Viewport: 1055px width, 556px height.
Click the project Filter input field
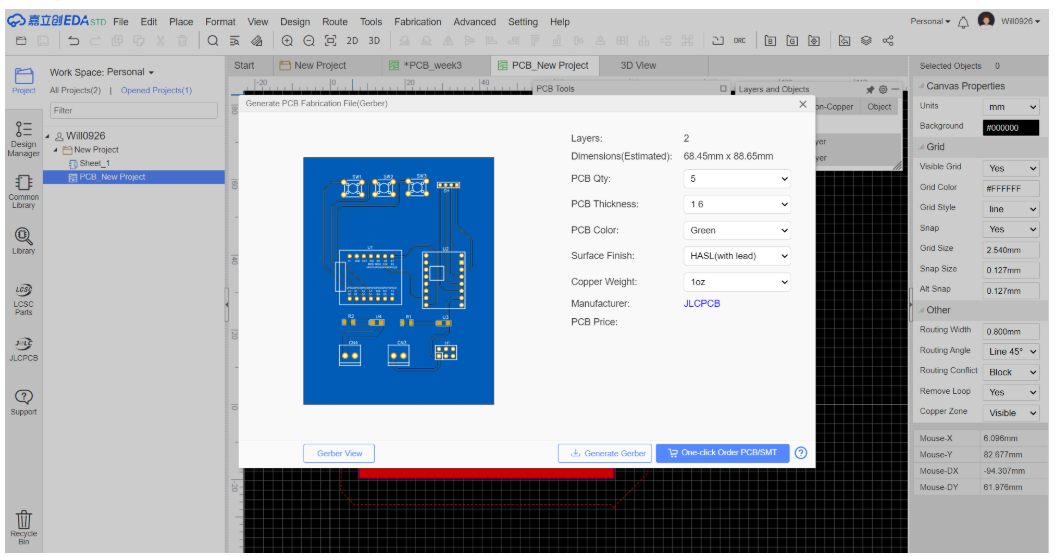pyautogui.click(x=133, y=110)
